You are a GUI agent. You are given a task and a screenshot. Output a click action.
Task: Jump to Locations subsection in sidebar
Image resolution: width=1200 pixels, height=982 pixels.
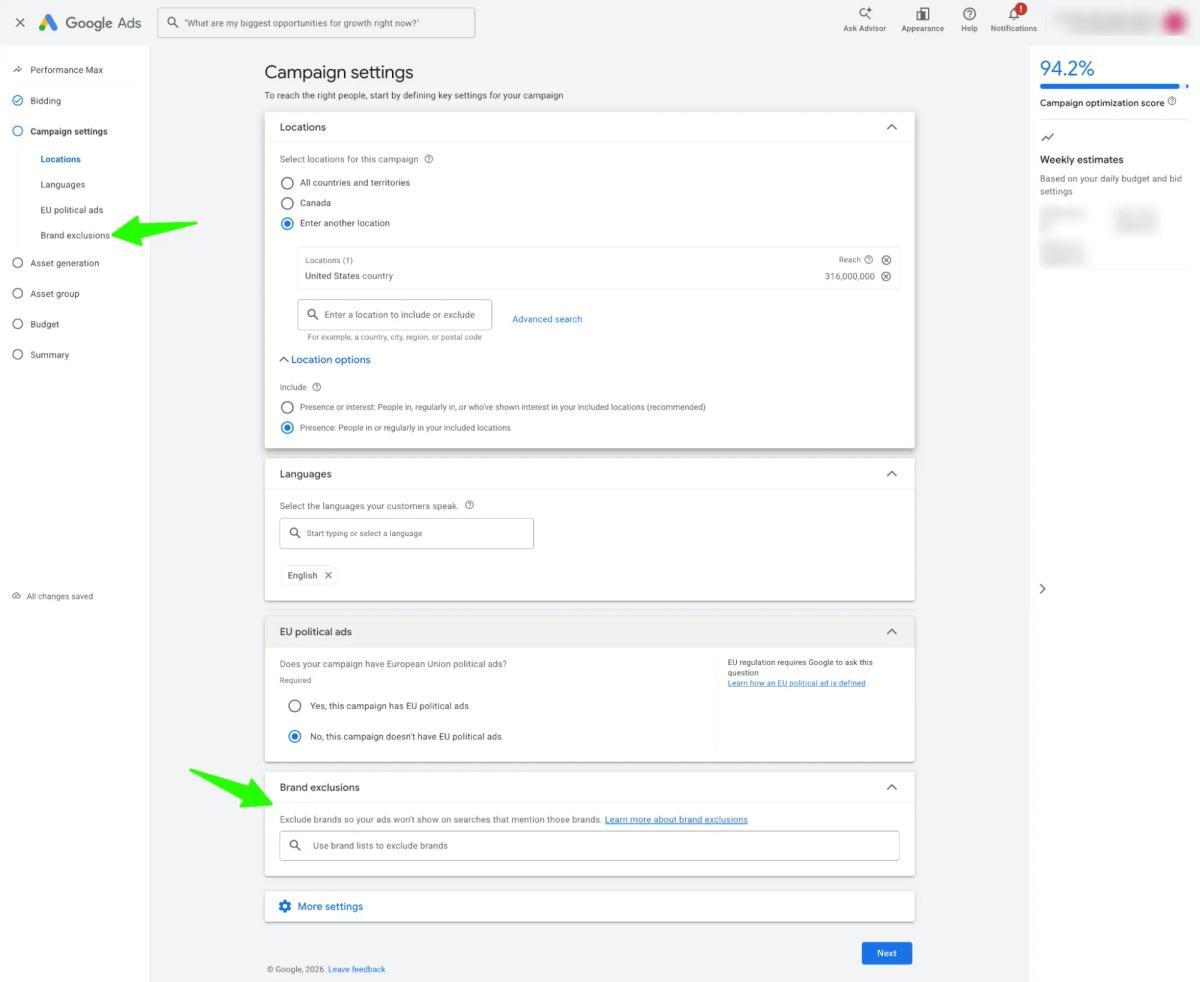click(x=61, y=159)
